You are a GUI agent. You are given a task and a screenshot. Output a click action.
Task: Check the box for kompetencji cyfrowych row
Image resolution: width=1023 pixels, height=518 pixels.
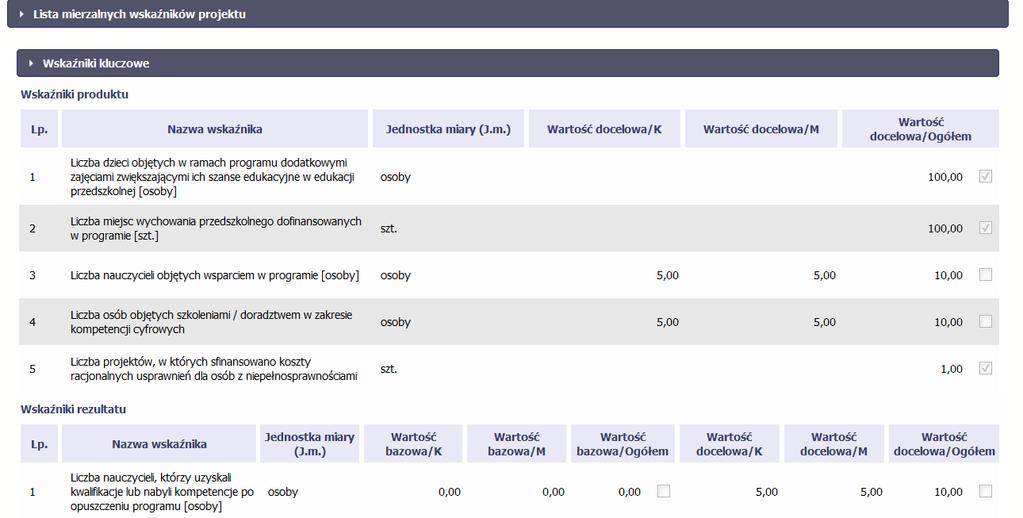click(985, 322)
